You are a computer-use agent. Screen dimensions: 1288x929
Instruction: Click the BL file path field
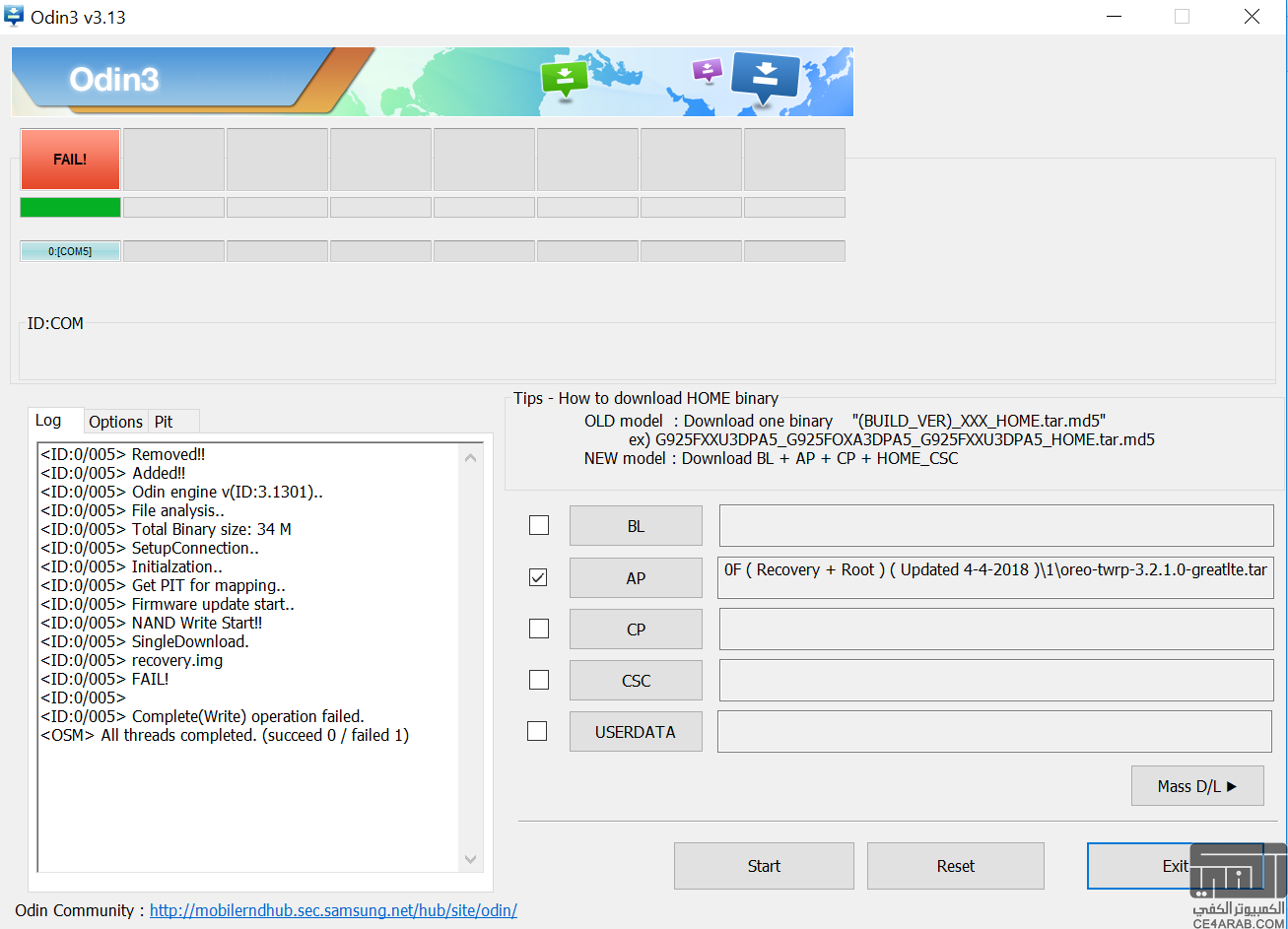tap(996, 525)
